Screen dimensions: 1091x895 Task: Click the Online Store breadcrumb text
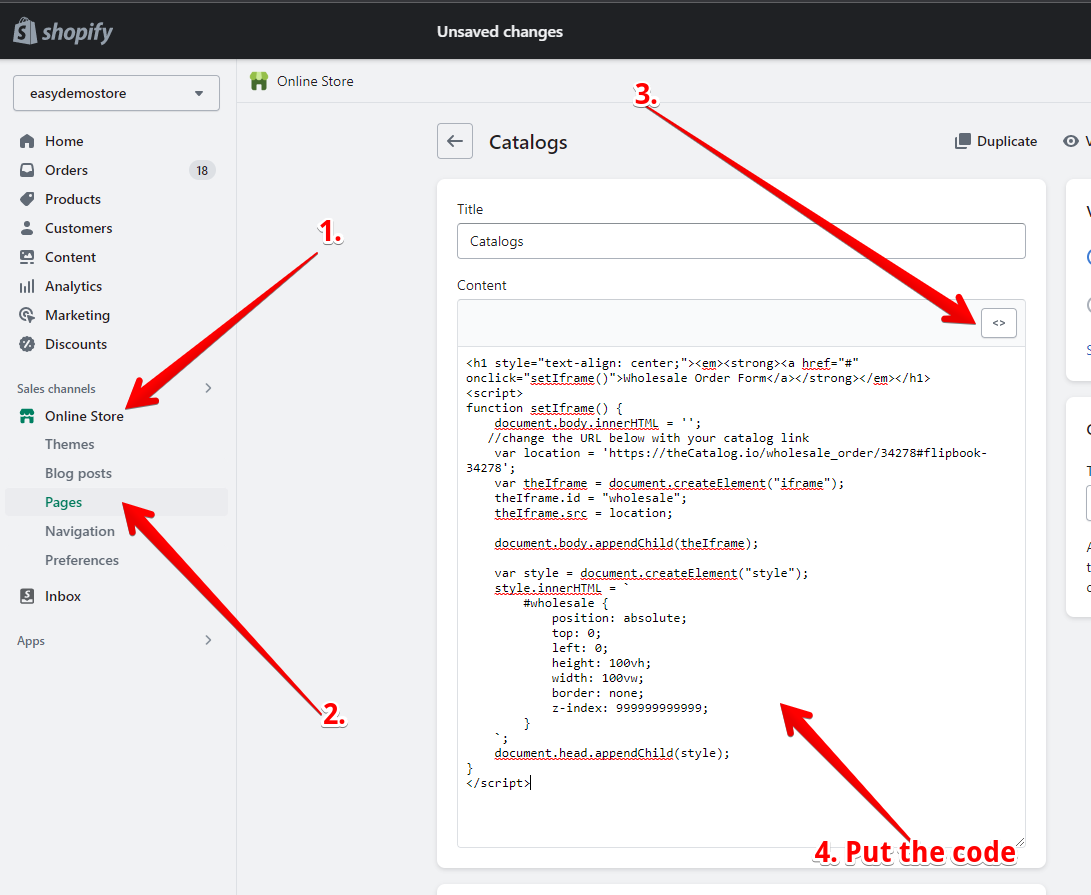(315, 81)
